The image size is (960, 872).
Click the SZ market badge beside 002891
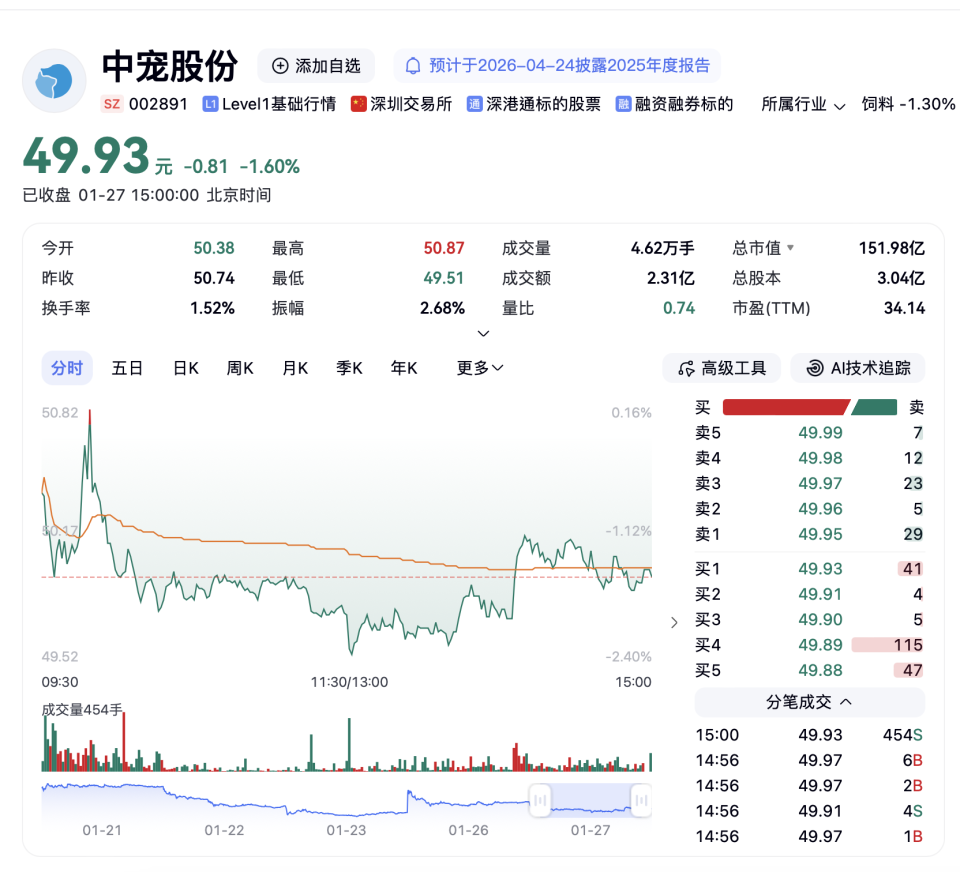[x=112, y=104]
